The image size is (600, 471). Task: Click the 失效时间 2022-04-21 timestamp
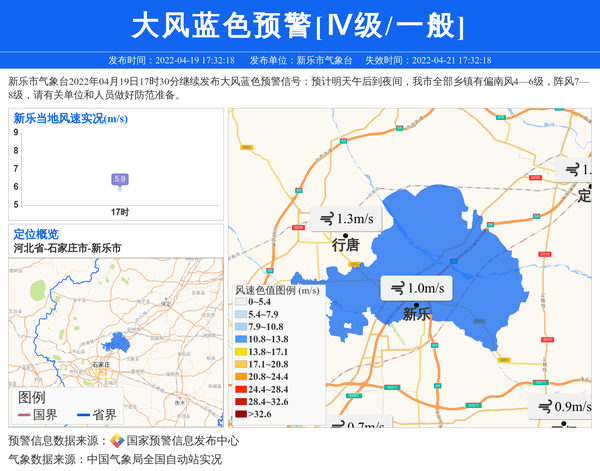[x=428, y=60]
